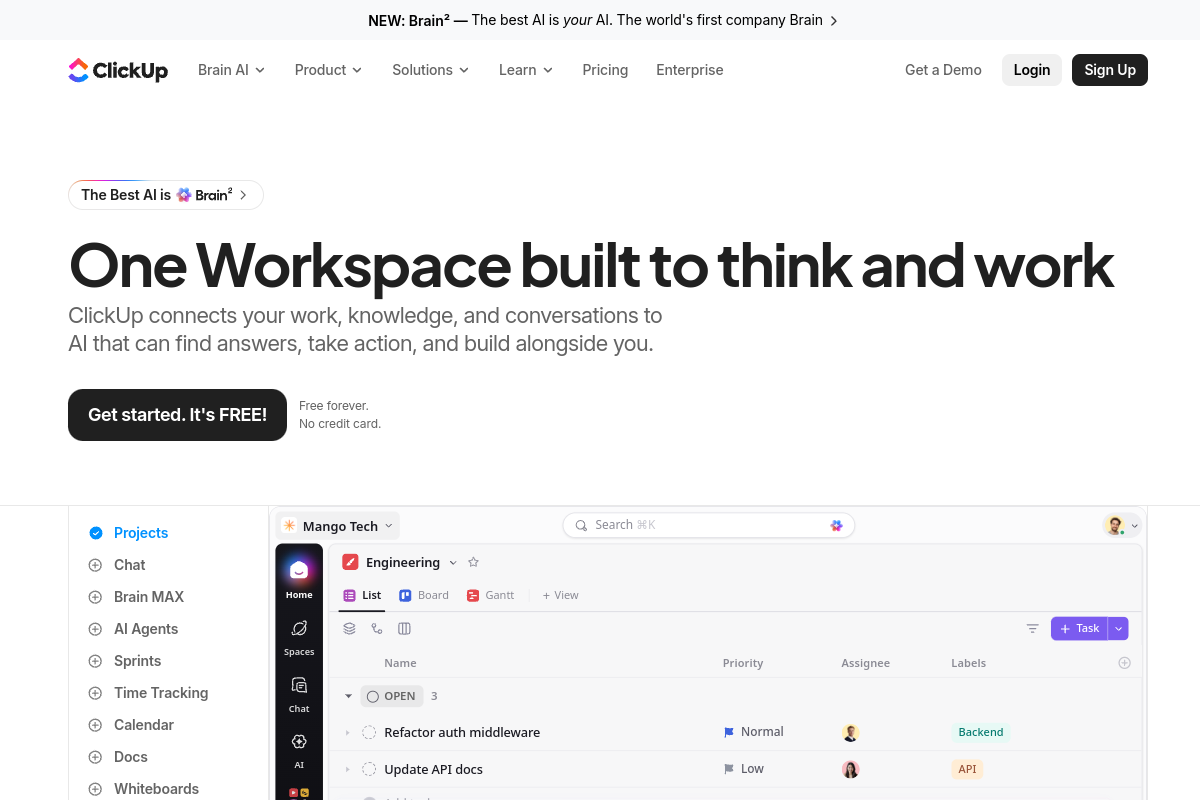Open Chat in the dark app sidebar

coord(299,694)
